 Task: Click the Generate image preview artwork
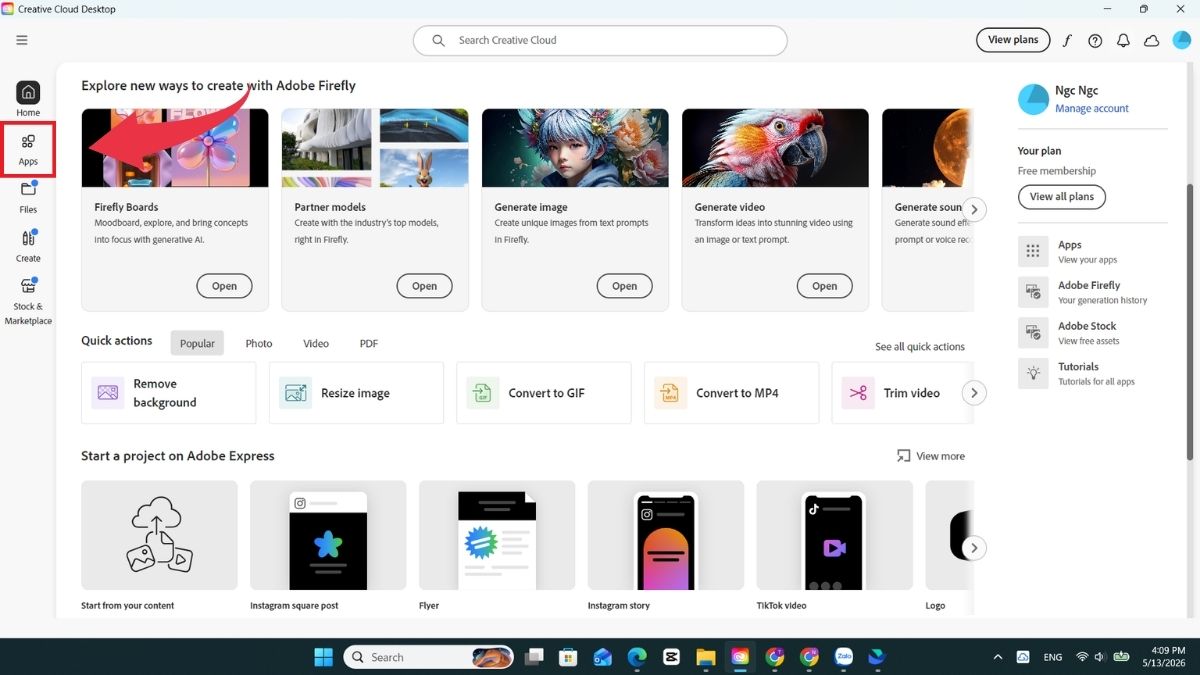575,148
